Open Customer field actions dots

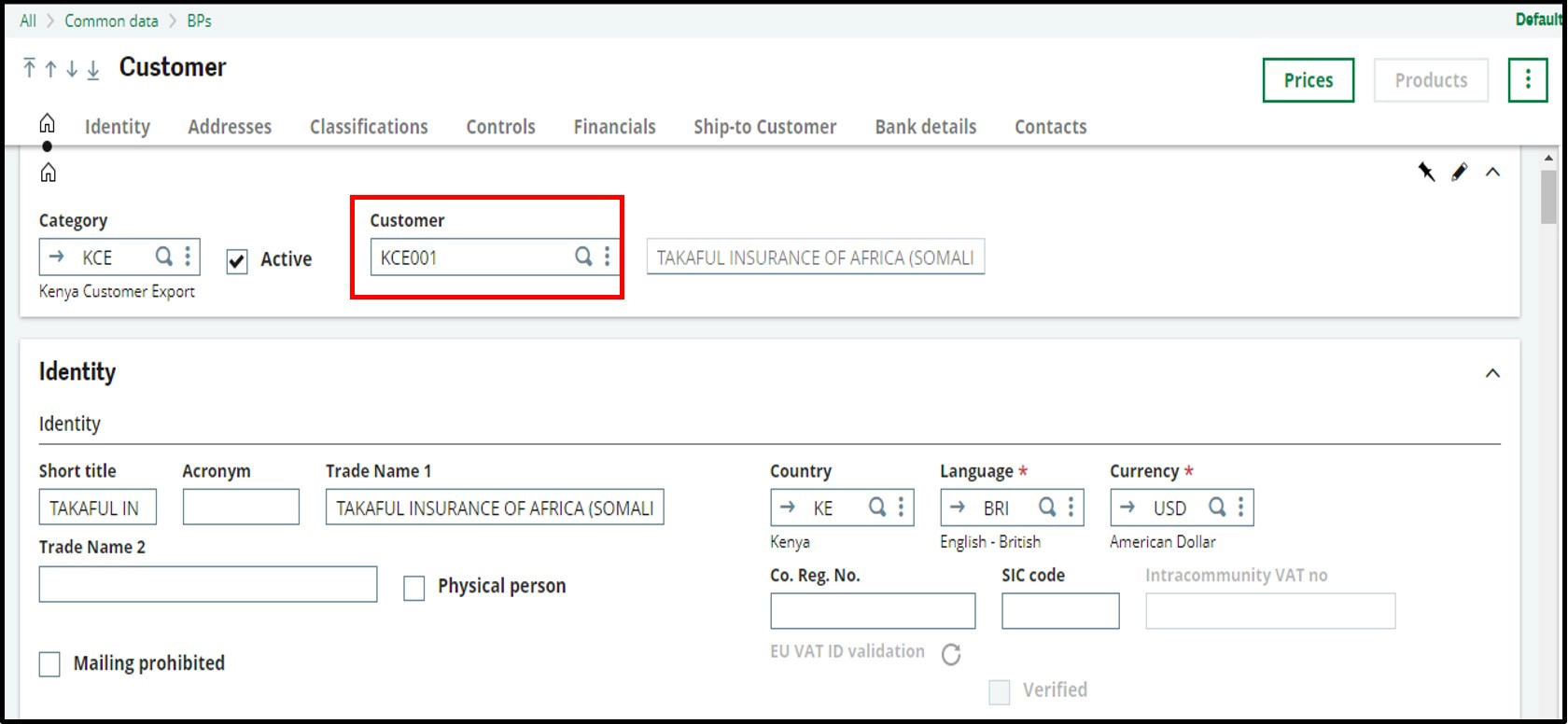tap(607, 257)
